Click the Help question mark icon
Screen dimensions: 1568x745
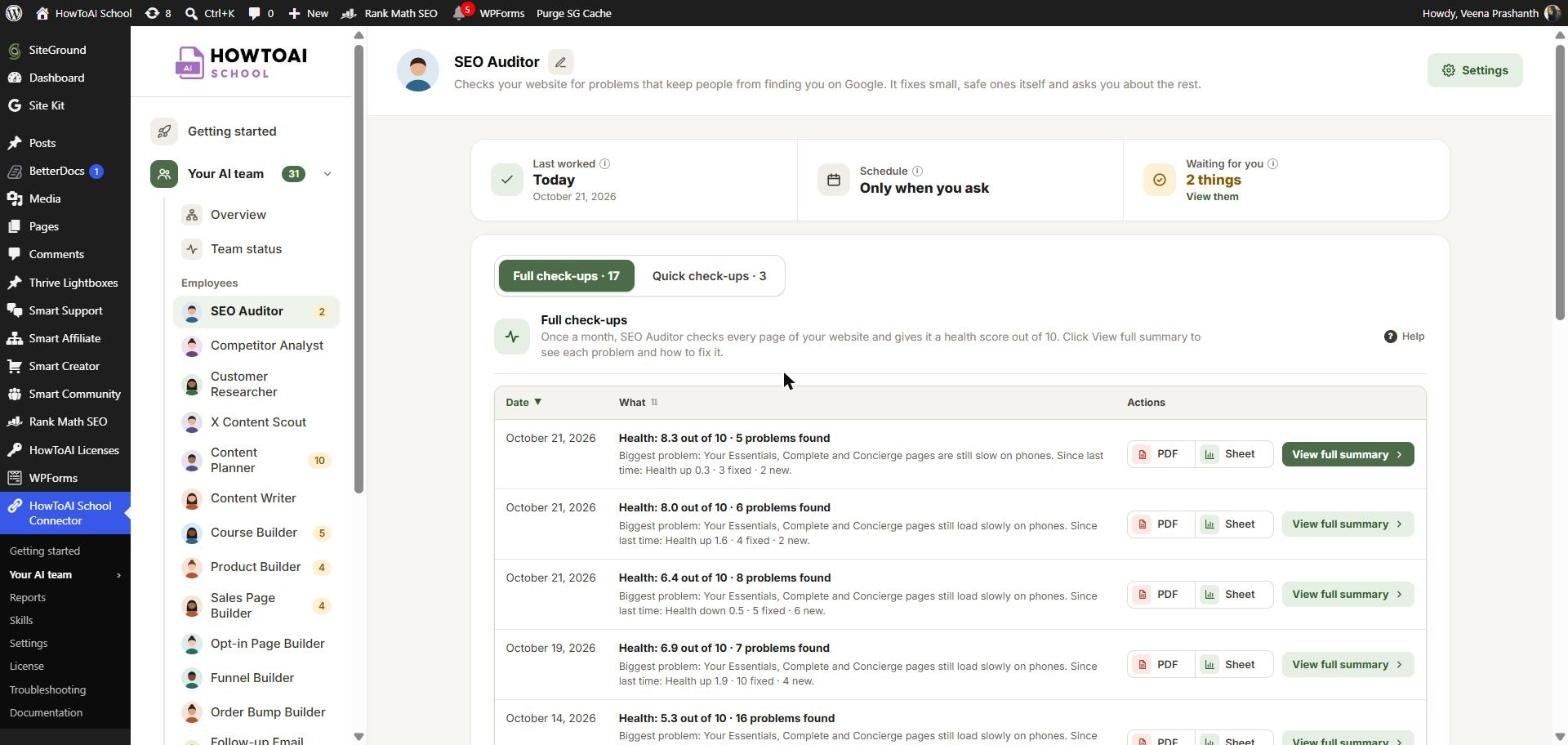tap(1390, 336)
